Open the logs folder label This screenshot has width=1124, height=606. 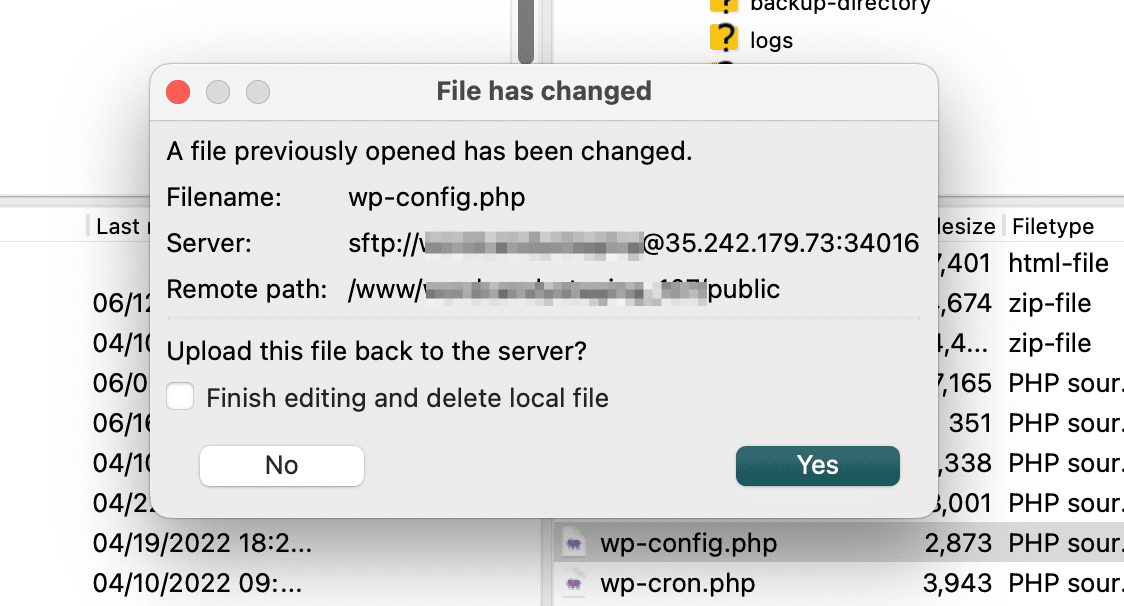(x=771, y=40)
